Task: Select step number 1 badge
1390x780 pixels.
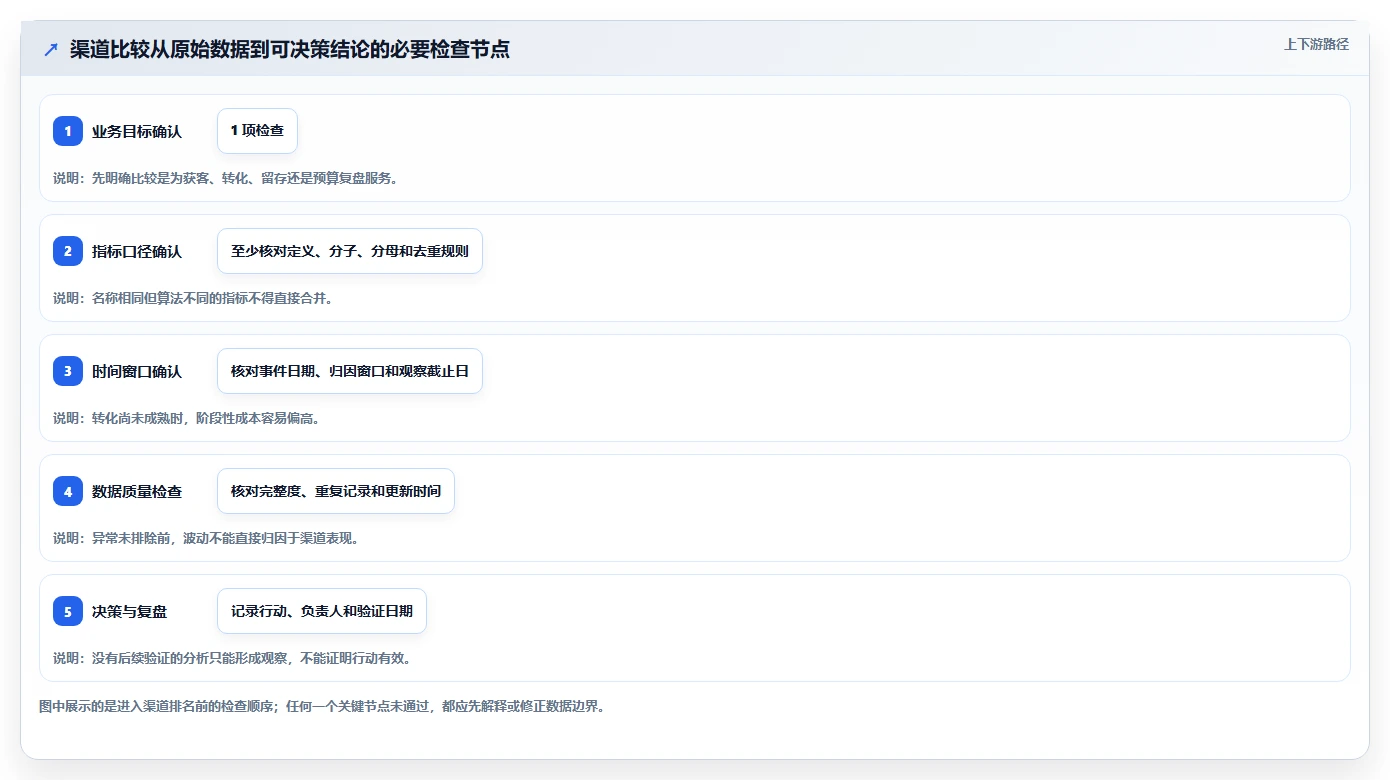Action: [68, 131]
